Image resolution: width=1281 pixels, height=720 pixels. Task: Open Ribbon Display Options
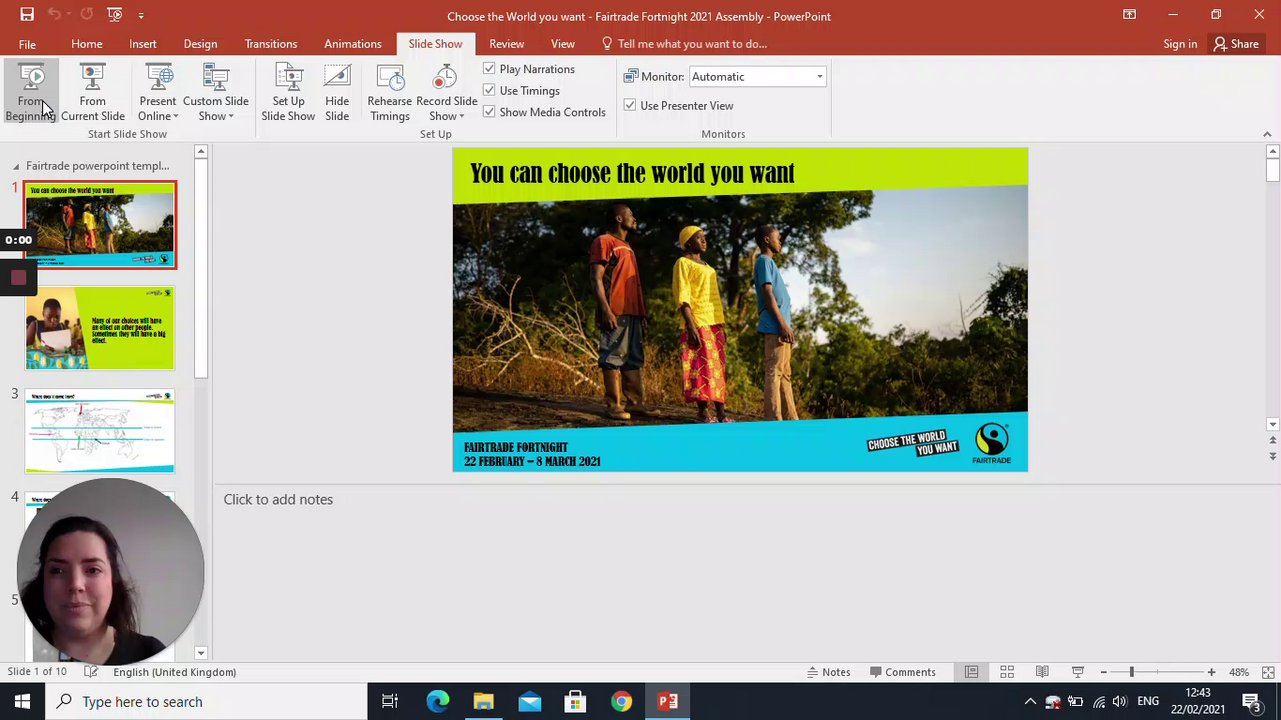[x=1129, y=15]
